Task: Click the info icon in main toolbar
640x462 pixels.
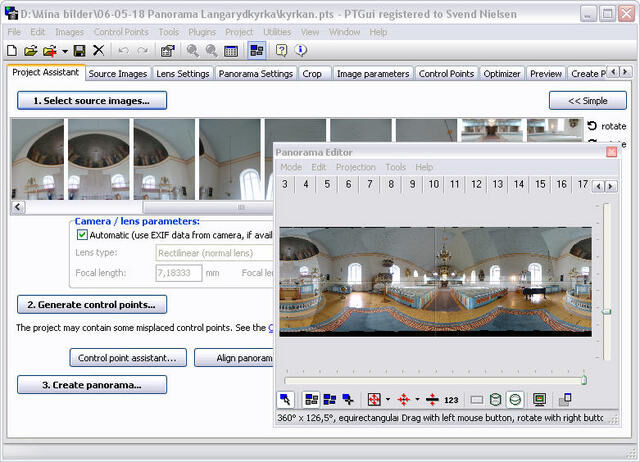Action: coord(301,50)
